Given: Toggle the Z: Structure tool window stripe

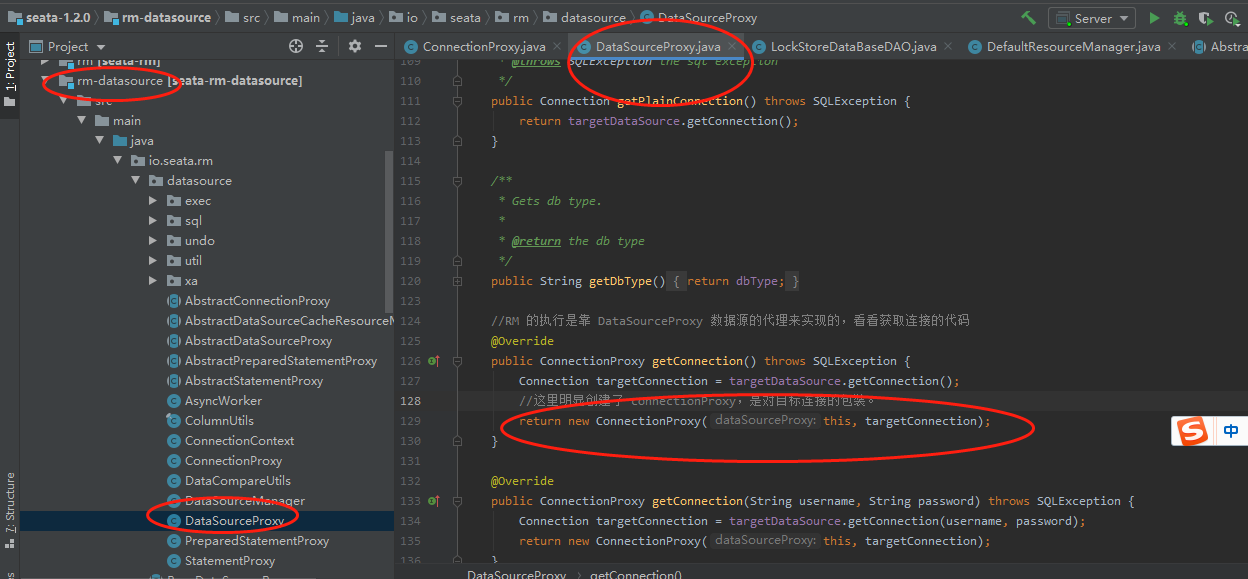Looking at the screenshot, I should (x=10, y=509).
